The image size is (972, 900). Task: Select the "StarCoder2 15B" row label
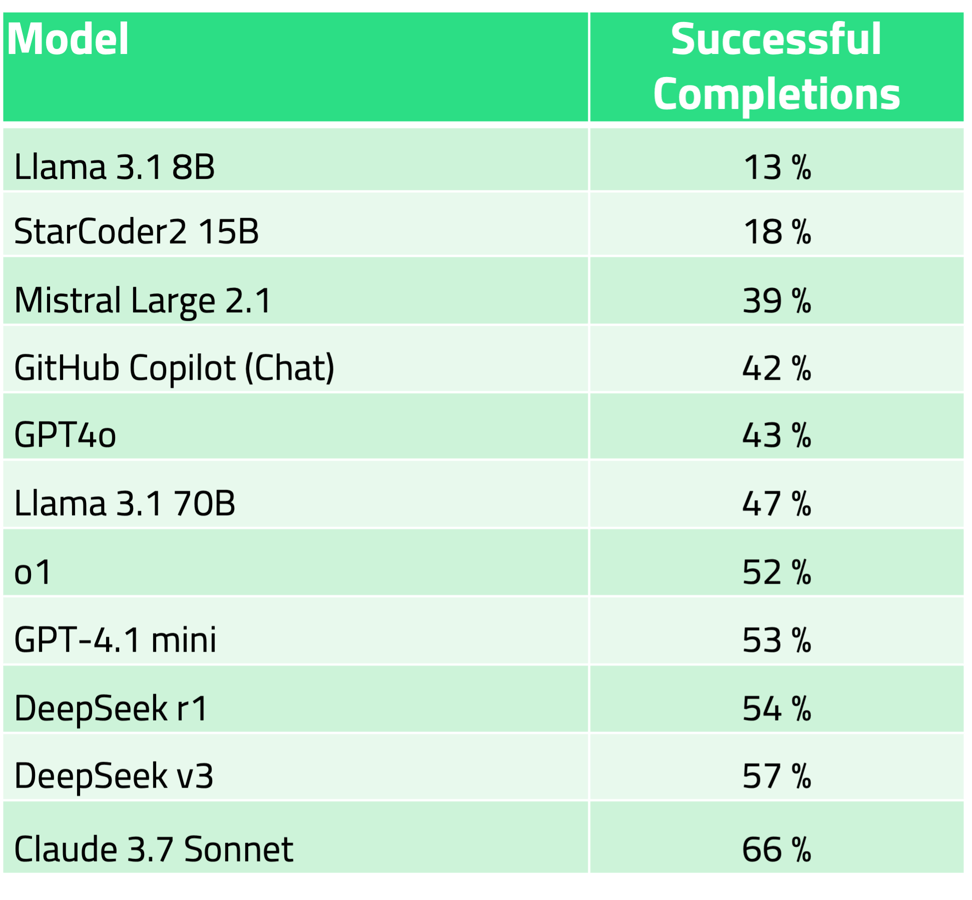pos(136,232)
